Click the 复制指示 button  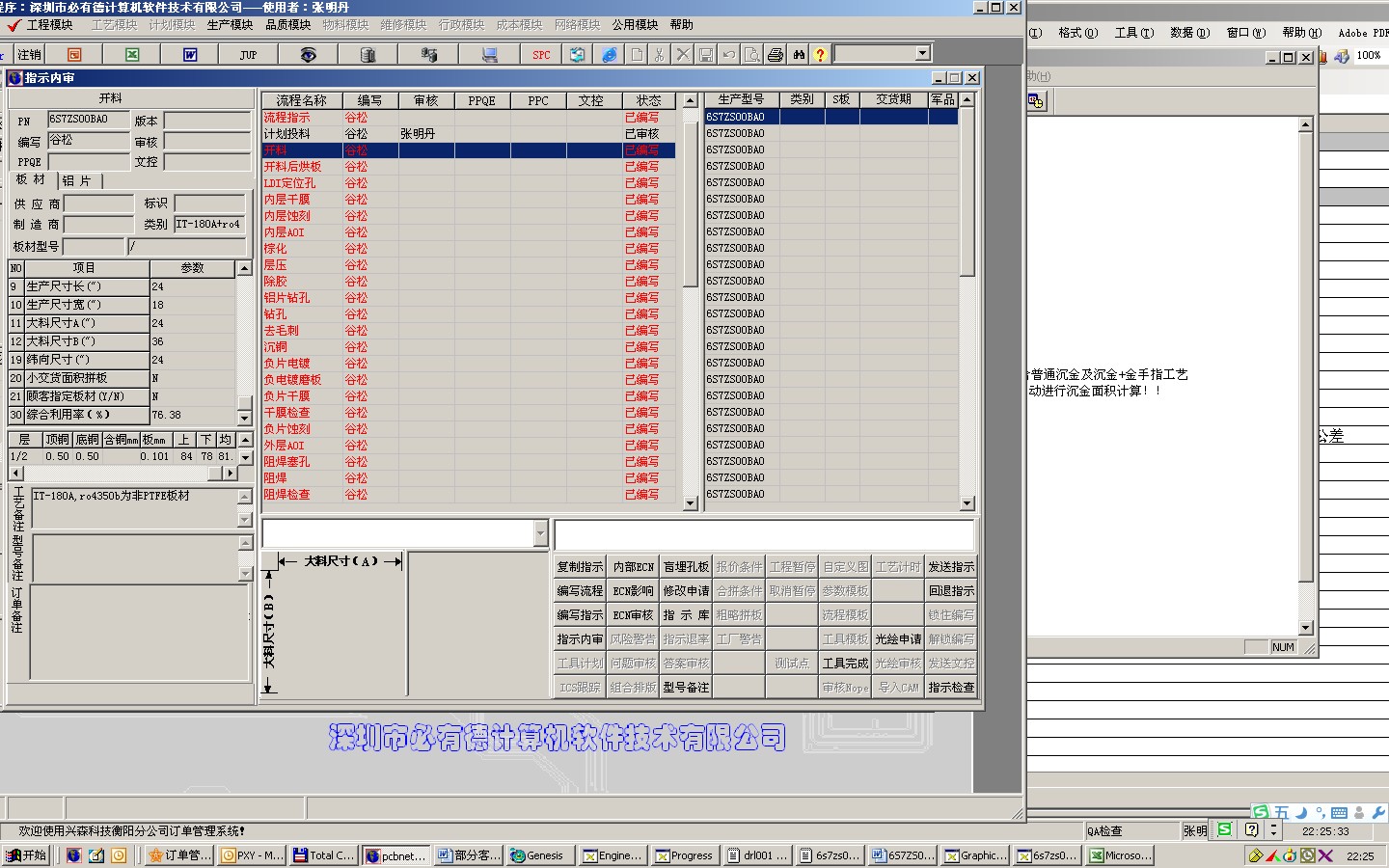580,567
